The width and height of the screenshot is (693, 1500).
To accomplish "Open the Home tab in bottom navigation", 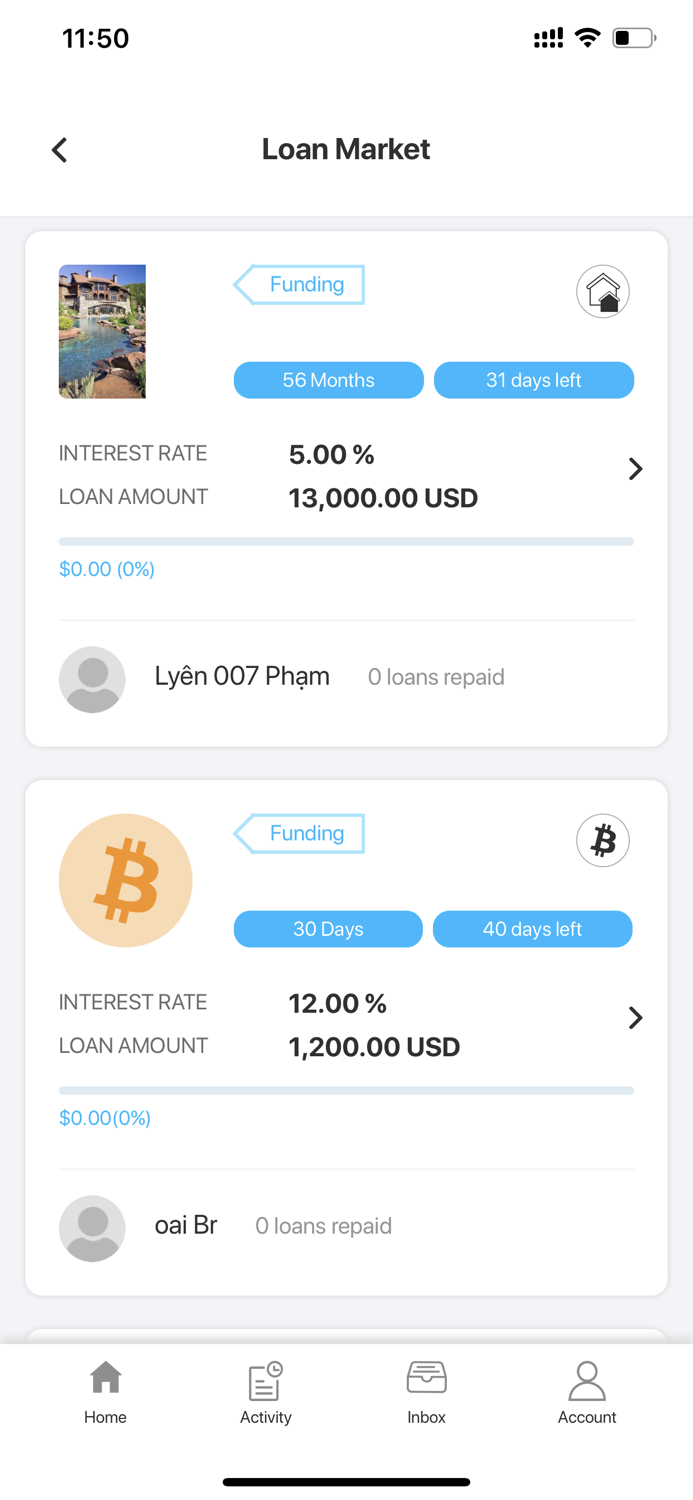I will pos(105,1390).
